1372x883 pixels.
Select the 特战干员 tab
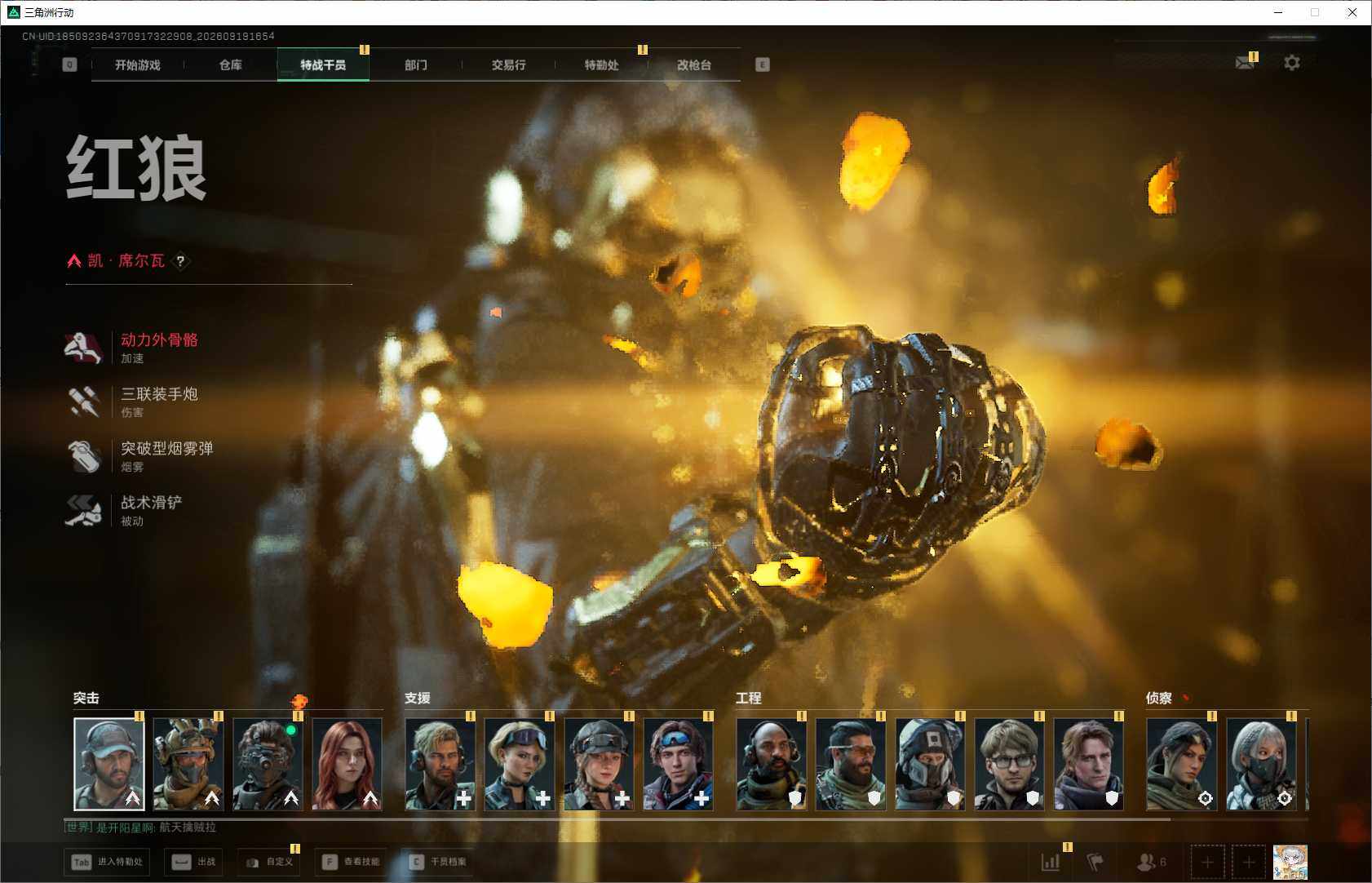tap(323, 65)
